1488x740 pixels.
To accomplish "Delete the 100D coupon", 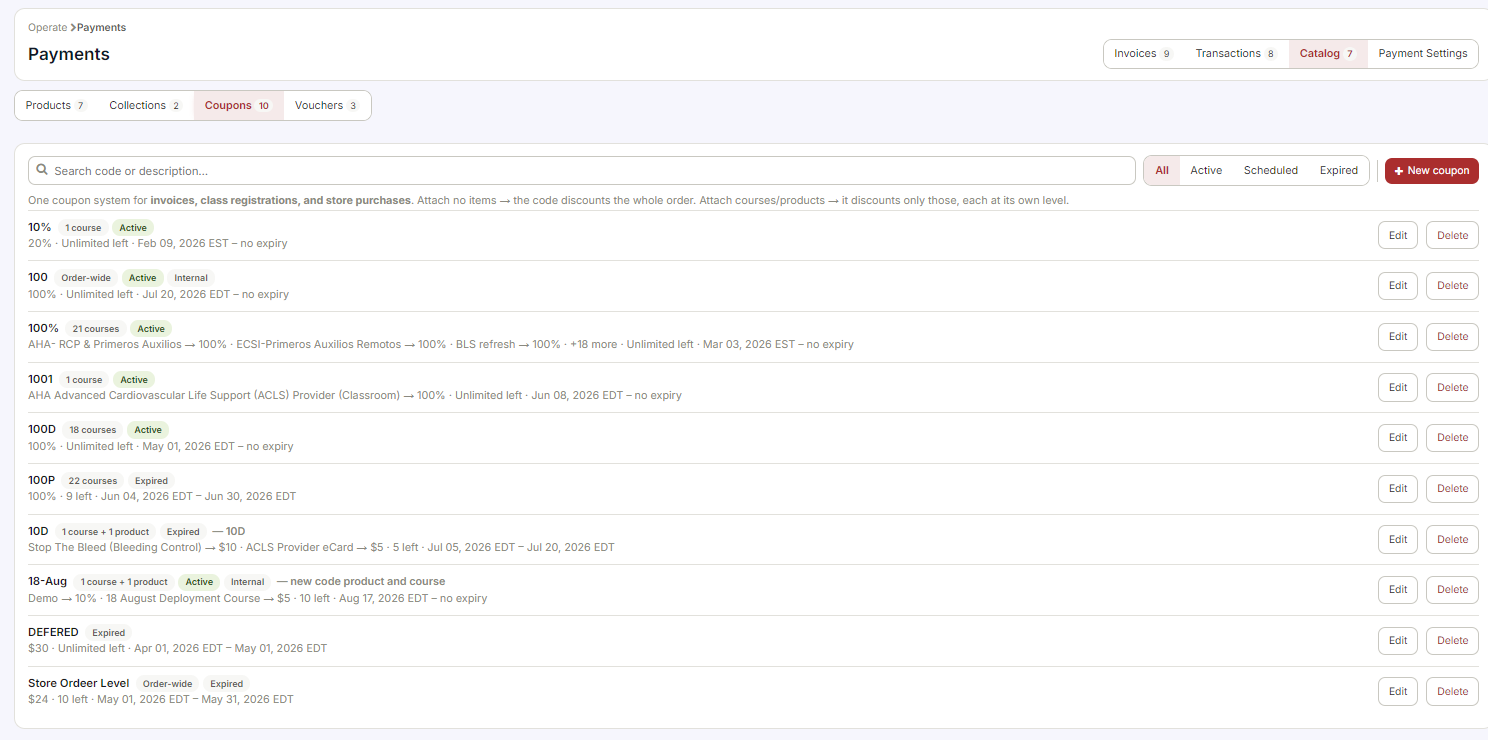I will tap(1452, 438).
